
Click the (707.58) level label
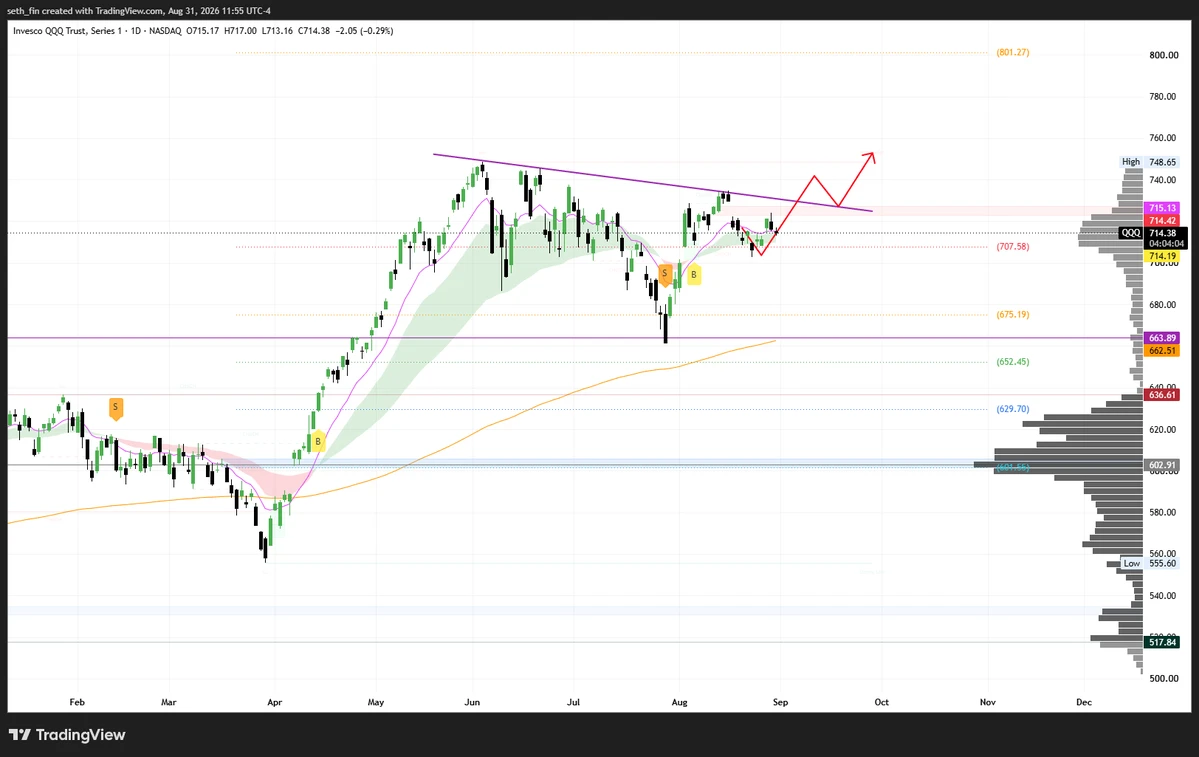click(x=1012, y=247)
